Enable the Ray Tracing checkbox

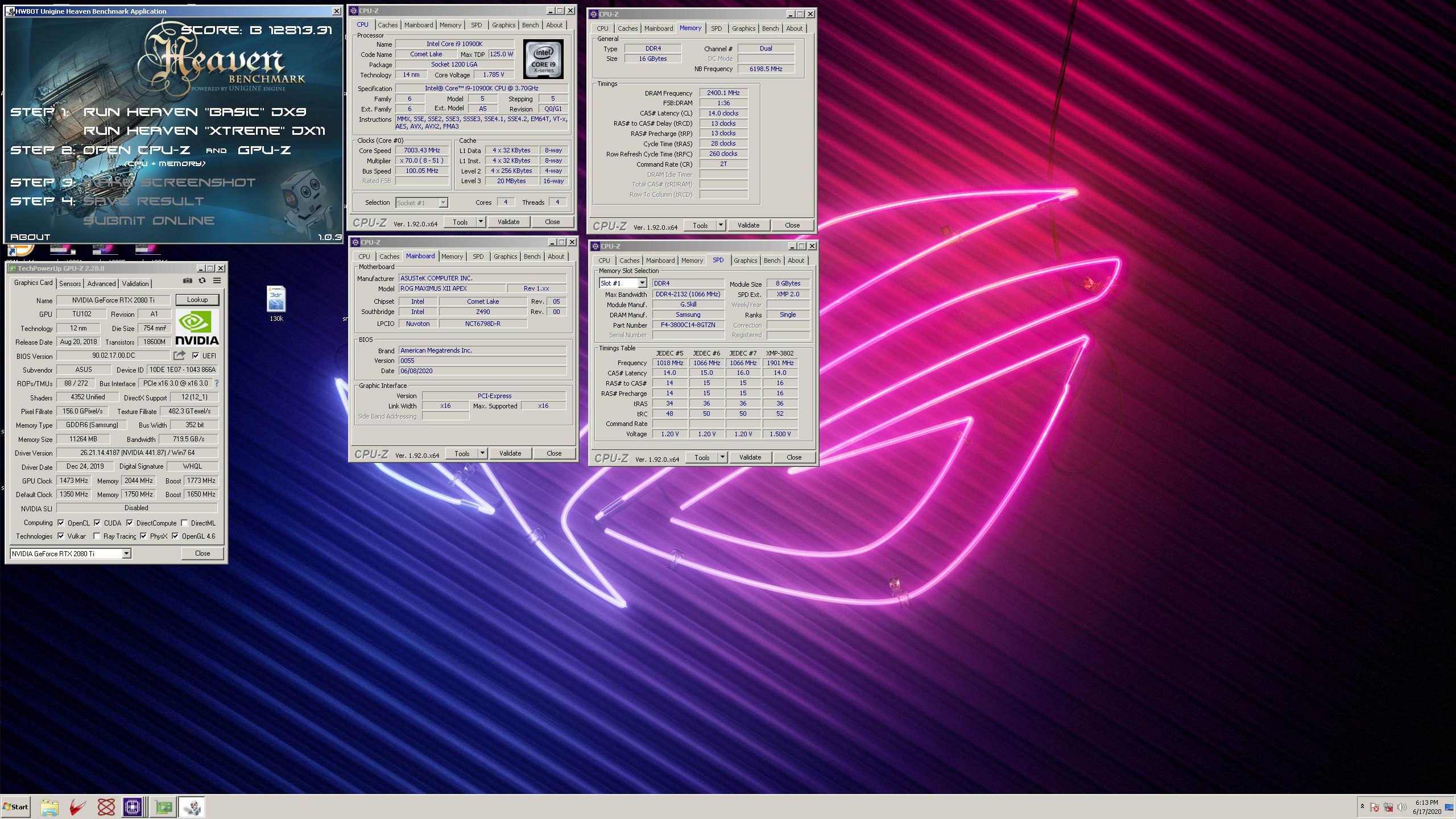[x=97, y=536]
